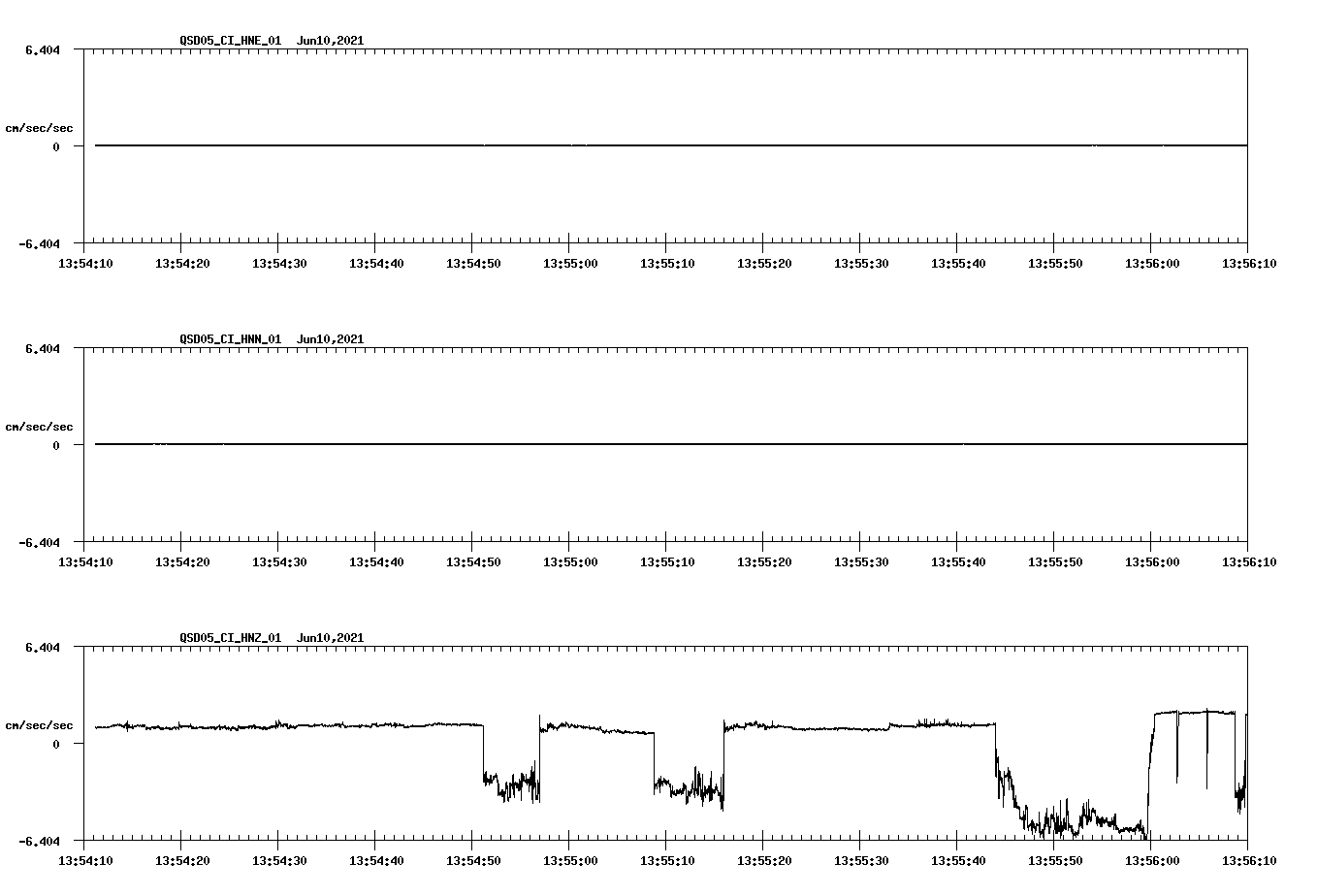Select the 6.404 upper label on HNZ plot
This screenshot has height=896, width=1317.
point(43,647)
